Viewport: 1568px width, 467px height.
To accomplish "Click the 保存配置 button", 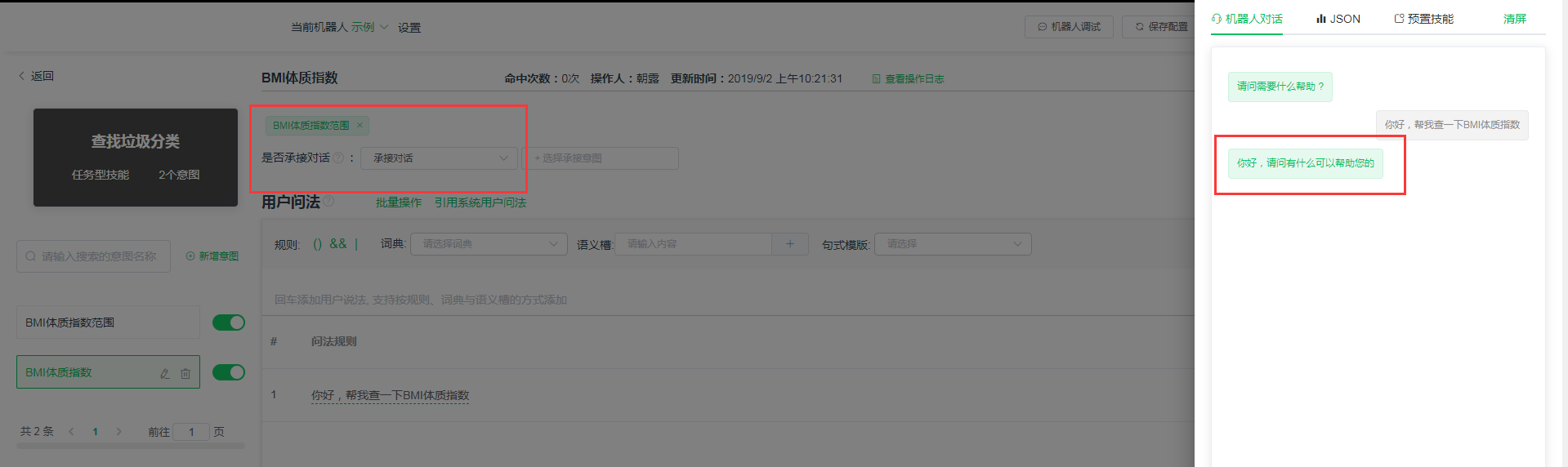I will (1159, 27).
